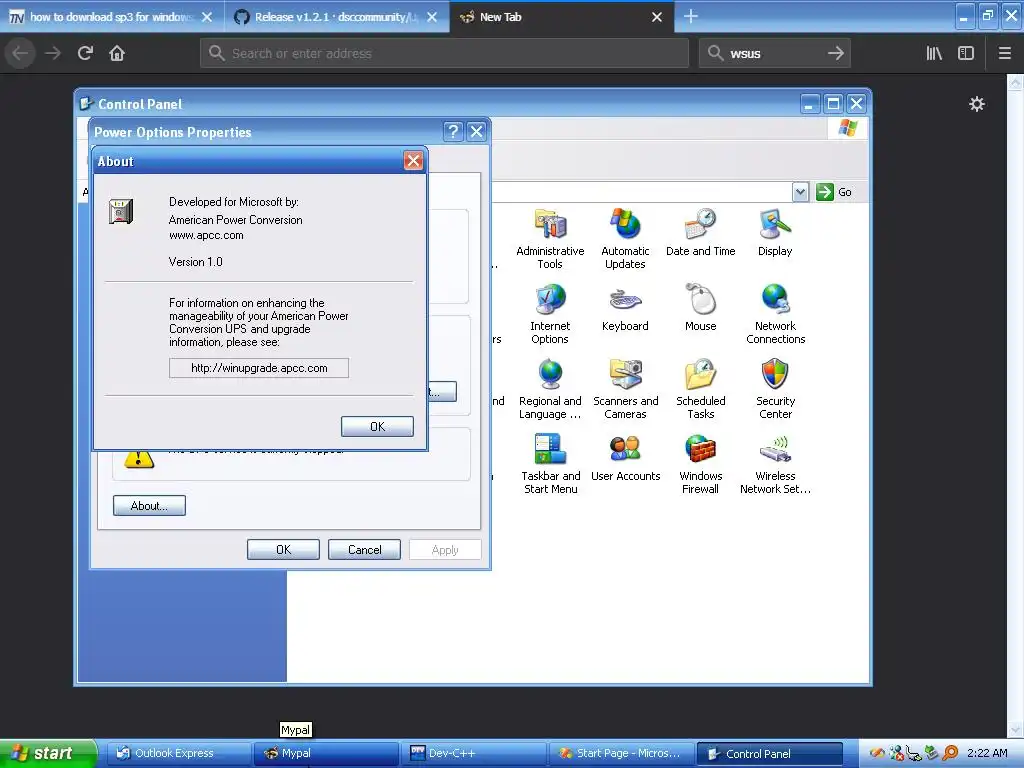This screenshot has height=768, width=1024.
Task: Toggle browser sidebar icon
Action: (966, 53)
